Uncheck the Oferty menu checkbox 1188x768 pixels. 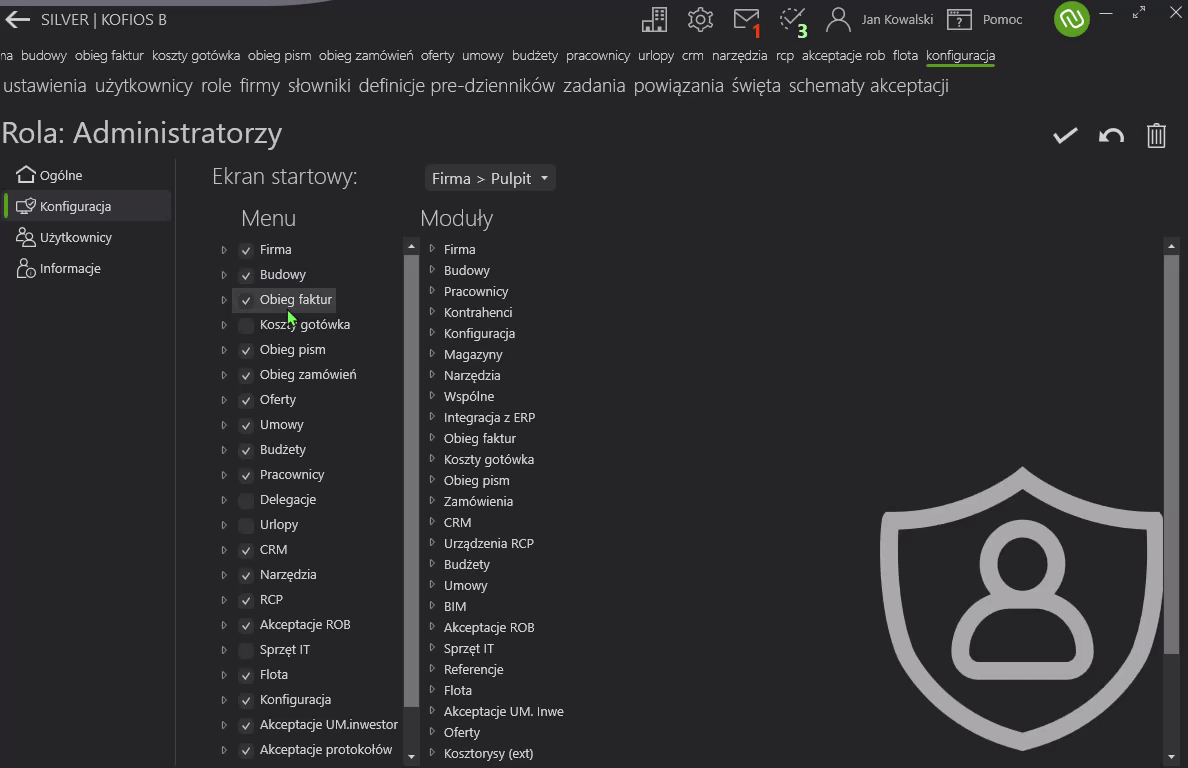pyautogui.click(x=245, y=400)
